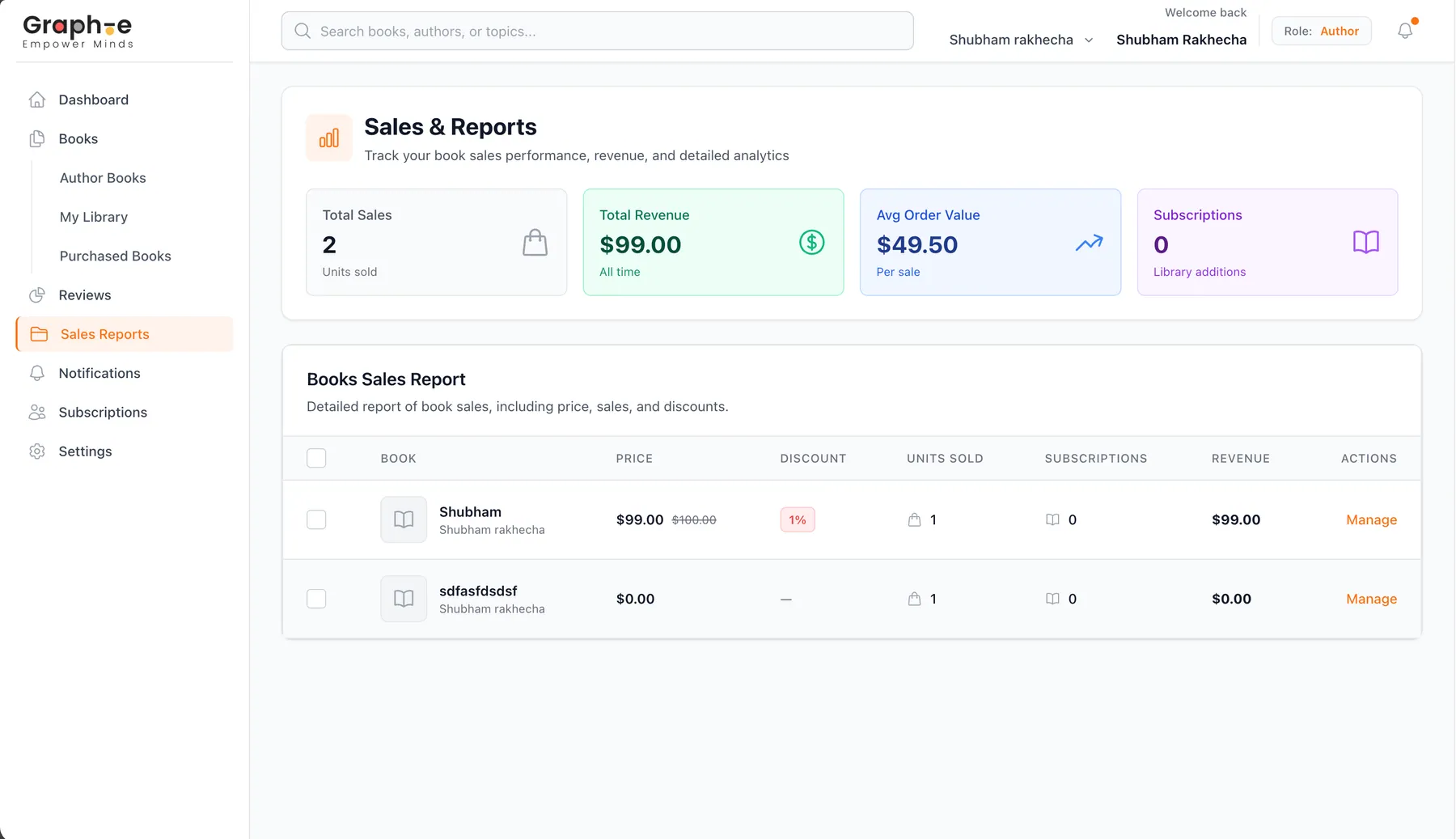The height and width of the screenshot is (839, 1456).
Task: Click the Shubham book cover thumbnail
Action: point(404,519)
